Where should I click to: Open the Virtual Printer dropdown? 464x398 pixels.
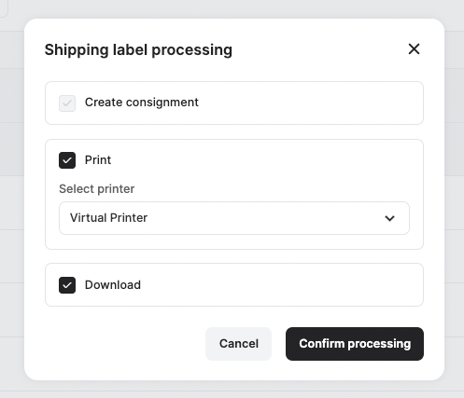tap(234, 218)
